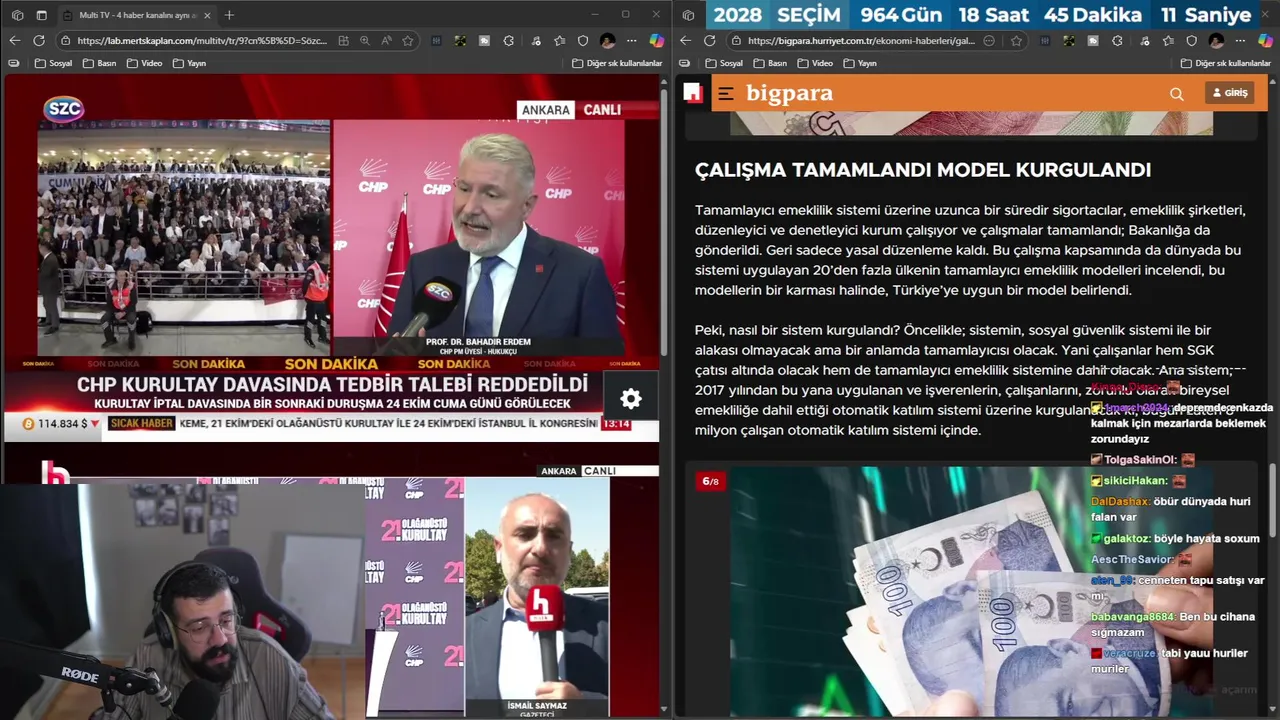
Task: Open Sosyal bookmarks folder in bigpara window
Action: point(724,63)
